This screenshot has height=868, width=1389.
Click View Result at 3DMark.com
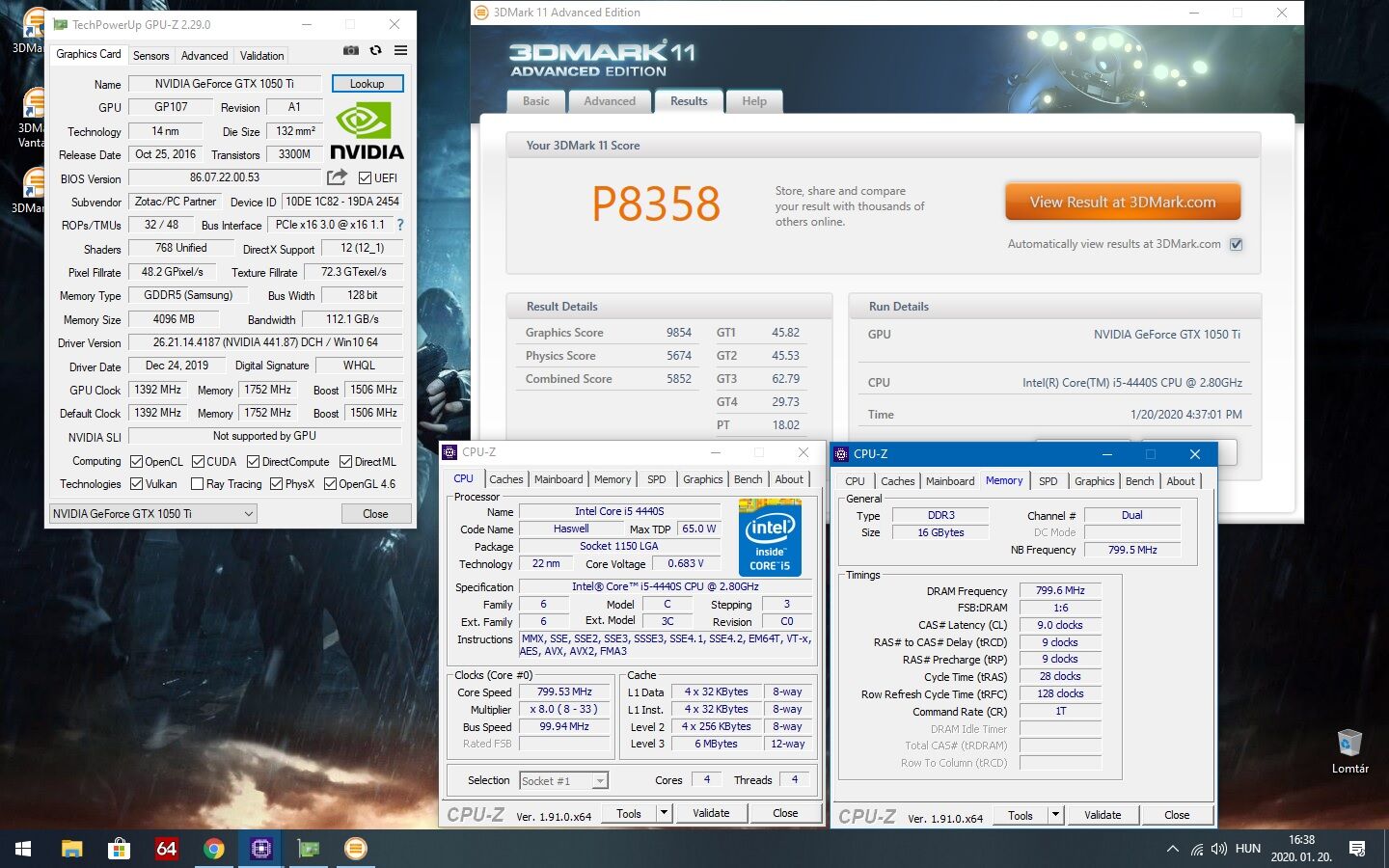pos(1123,202)
